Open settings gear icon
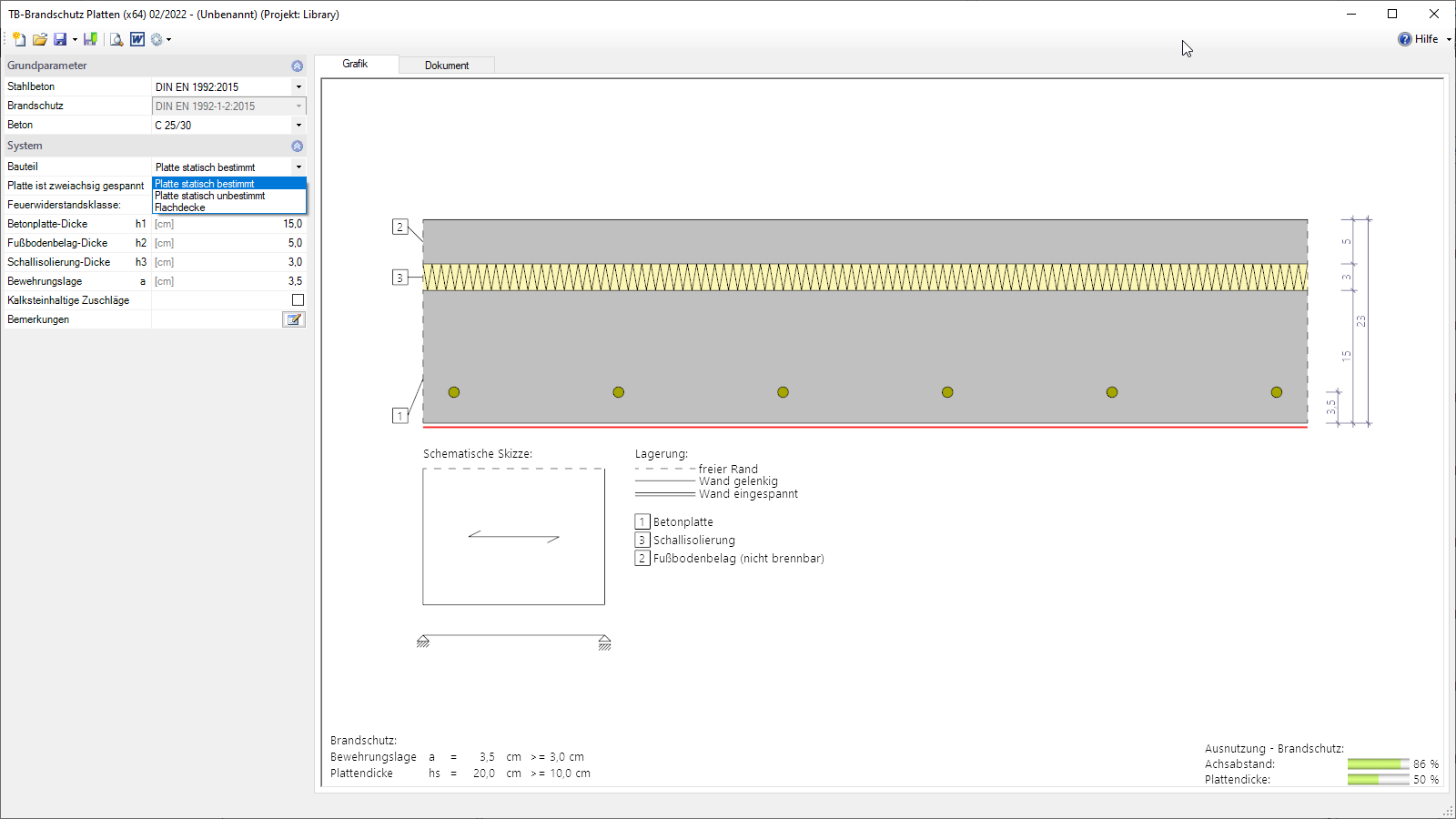This screenshot has width=1456, height=819. 157,39
